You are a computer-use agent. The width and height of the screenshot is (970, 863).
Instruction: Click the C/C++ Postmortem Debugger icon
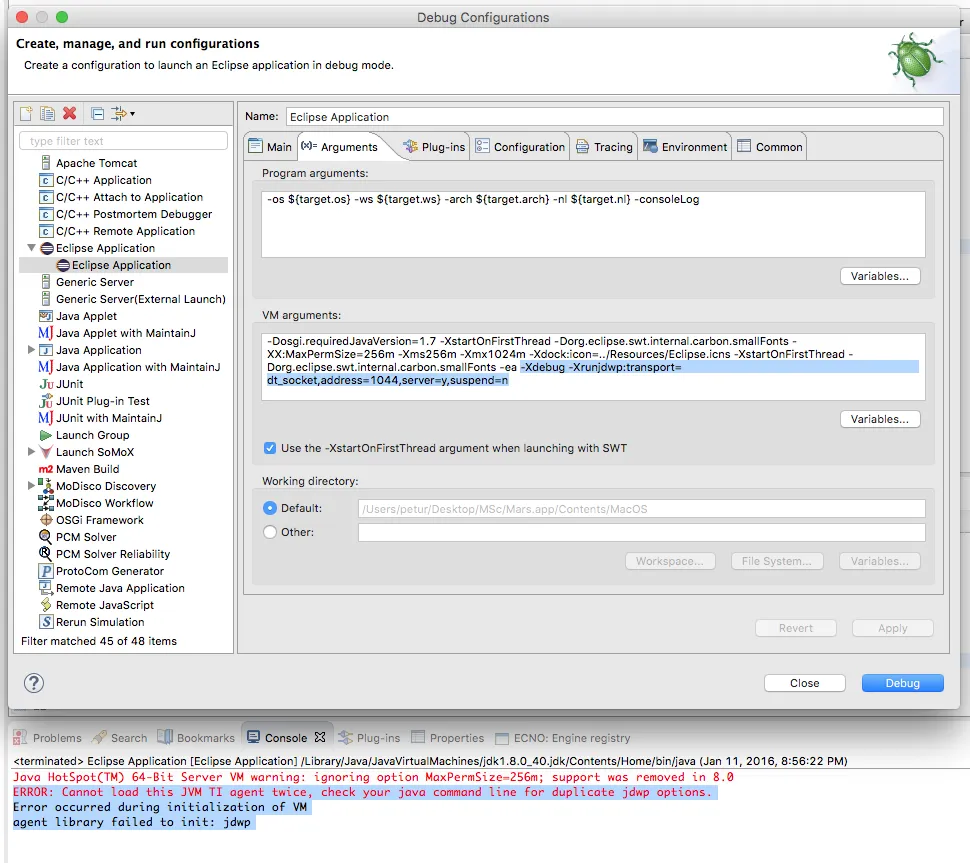(46, 214)
